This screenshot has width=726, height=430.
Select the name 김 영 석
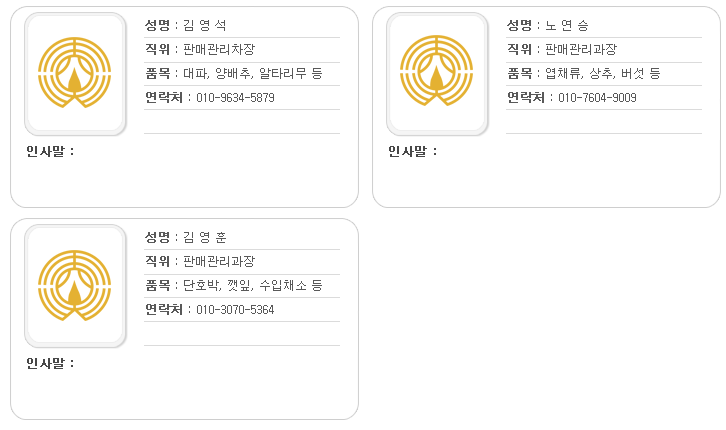pyautogui.click(x=205, y=25)
